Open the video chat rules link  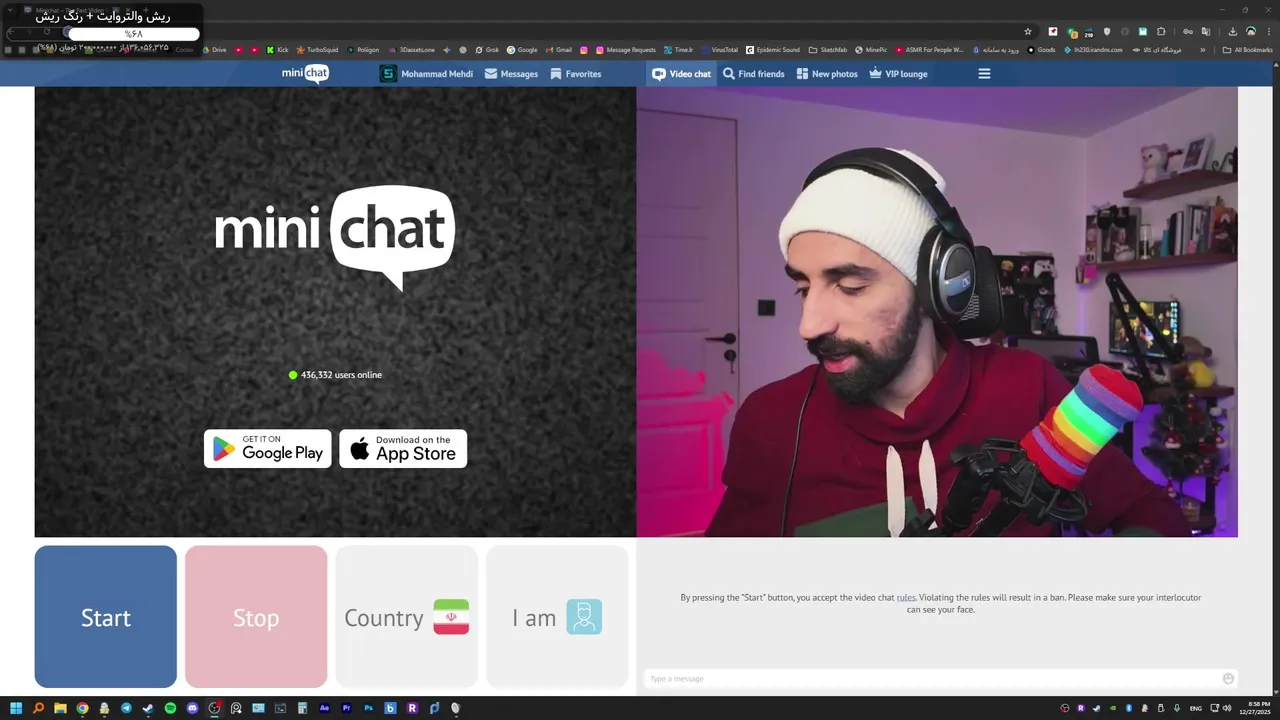(x=906, y=598)
